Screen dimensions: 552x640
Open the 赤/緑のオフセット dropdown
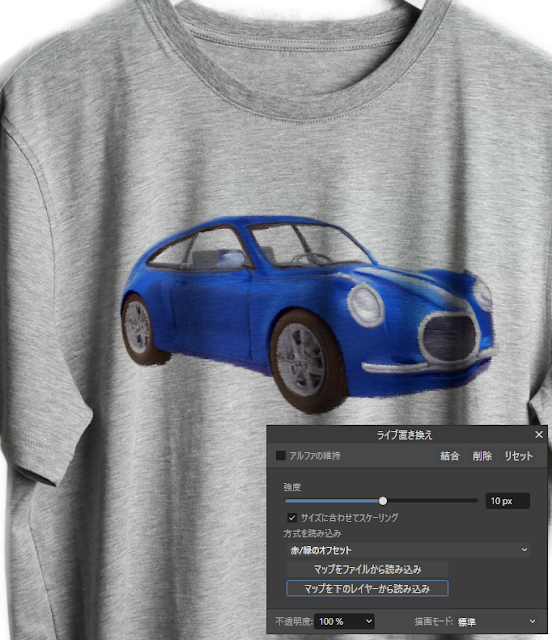408,550
